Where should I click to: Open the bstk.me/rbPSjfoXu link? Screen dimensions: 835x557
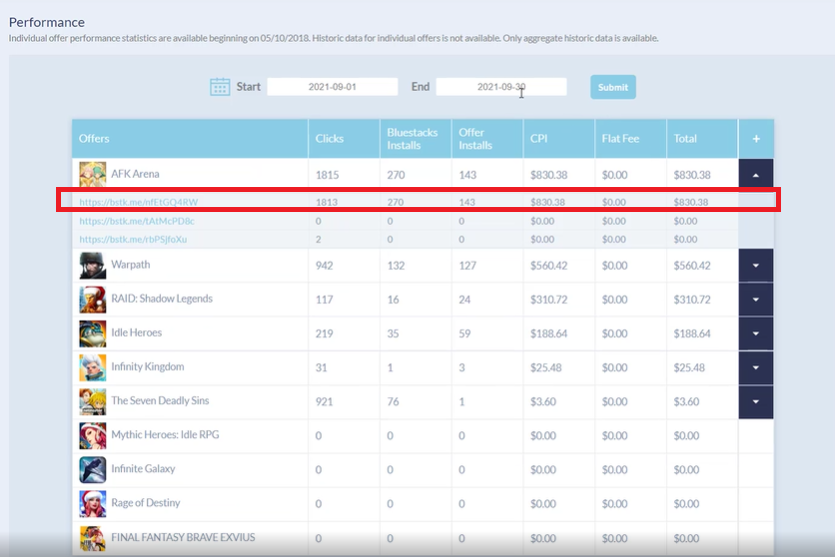click(133, 239)
